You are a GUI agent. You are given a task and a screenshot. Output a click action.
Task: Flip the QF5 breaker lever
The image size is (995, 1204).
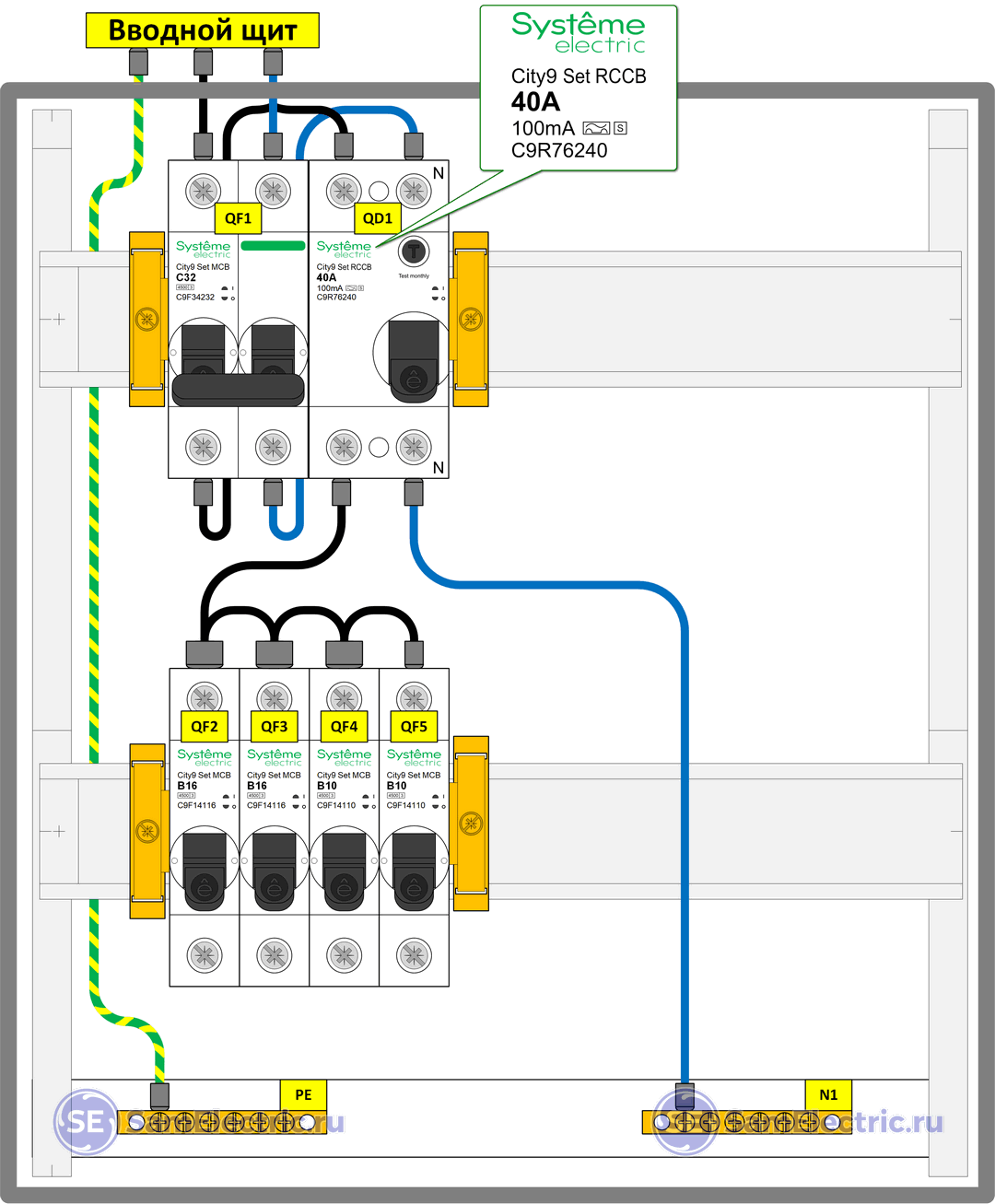(415, 871)
